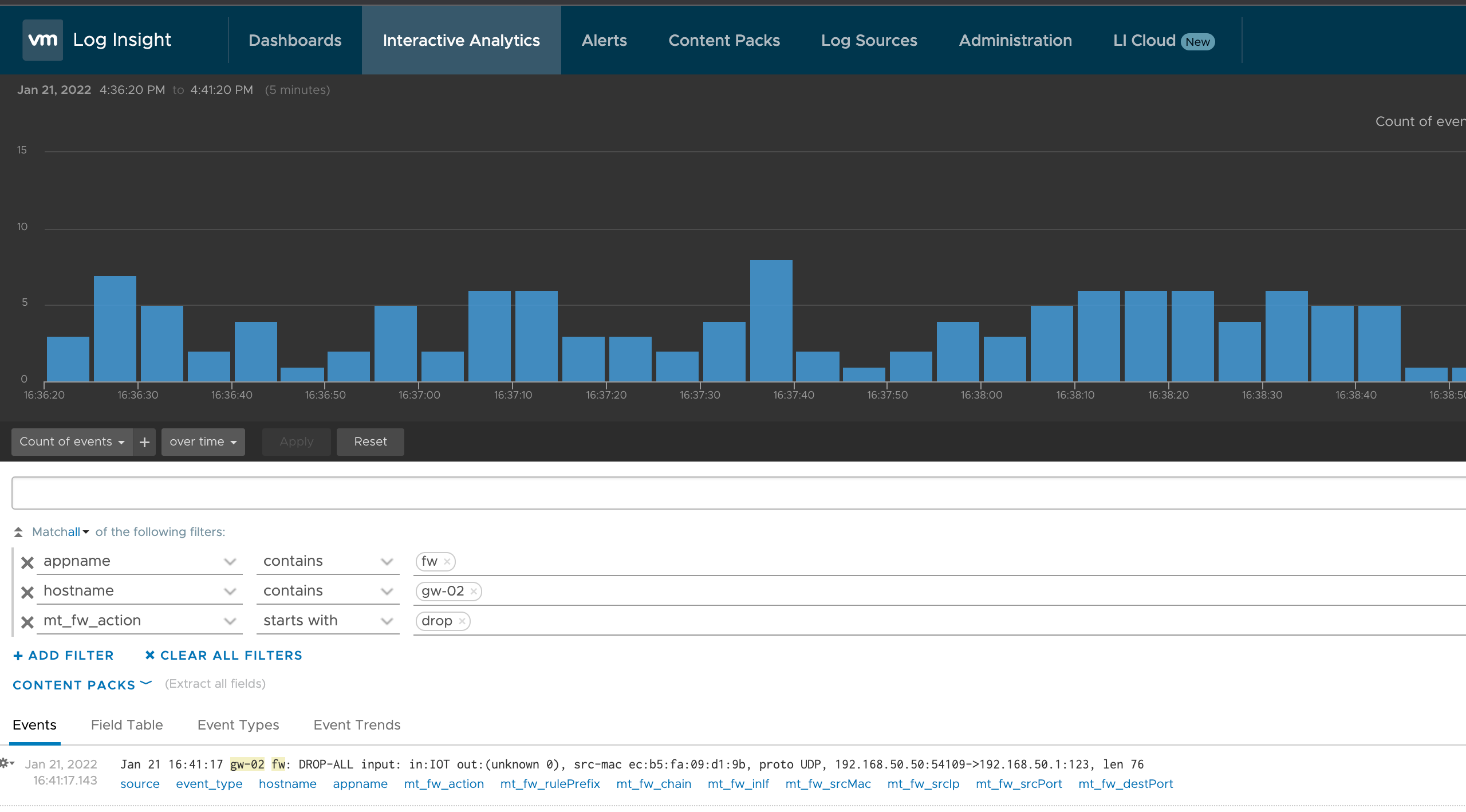Open LI Cloud New menu
The height and width of the screenshot is (812, 1466).
point(1164,40)
